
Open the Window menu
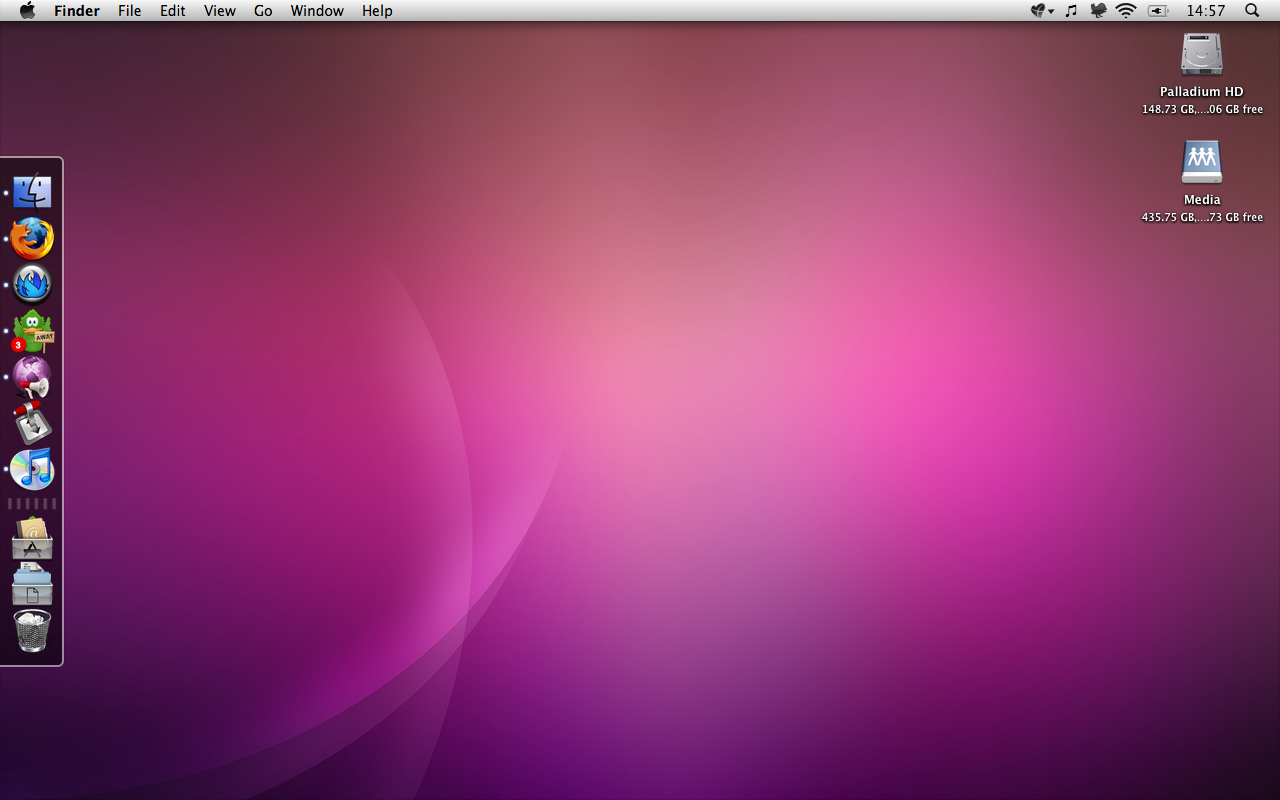317,11
